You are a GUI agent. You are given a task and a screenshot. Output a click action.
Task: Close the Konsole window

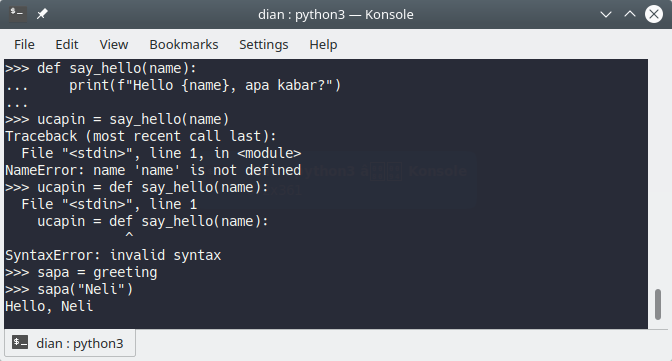654,14
